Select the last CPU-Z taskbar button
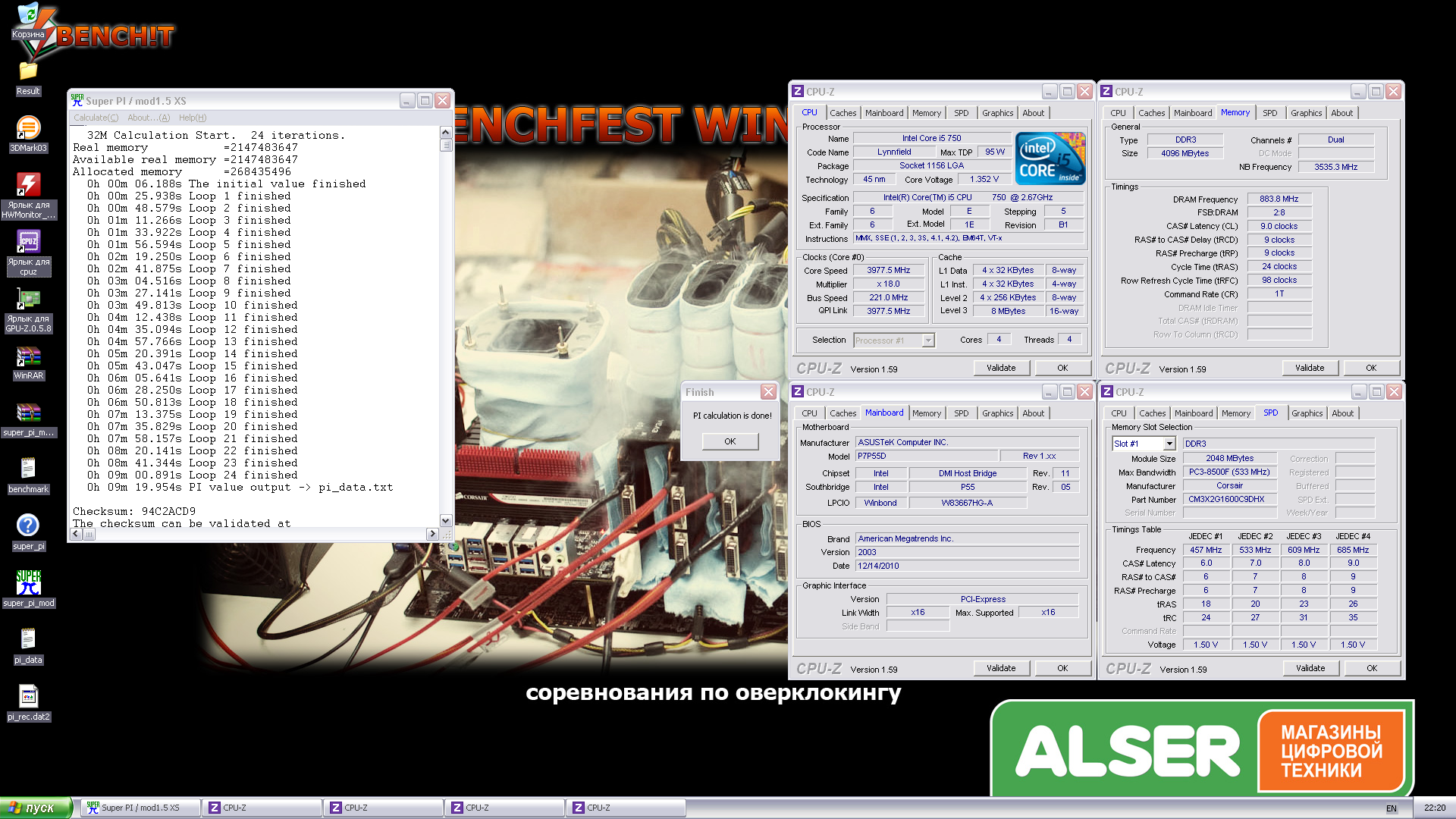Viewport: 1456px width, 819px height. (626, 808)
